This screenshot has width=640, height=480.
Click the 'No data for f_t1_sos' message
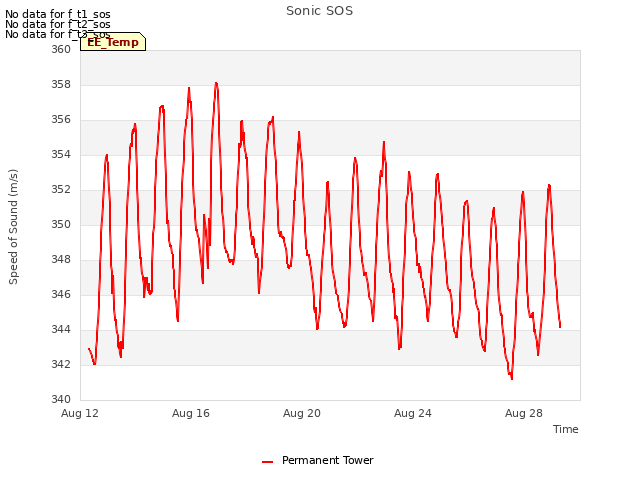pyautogui.click(x=58, y=14)
